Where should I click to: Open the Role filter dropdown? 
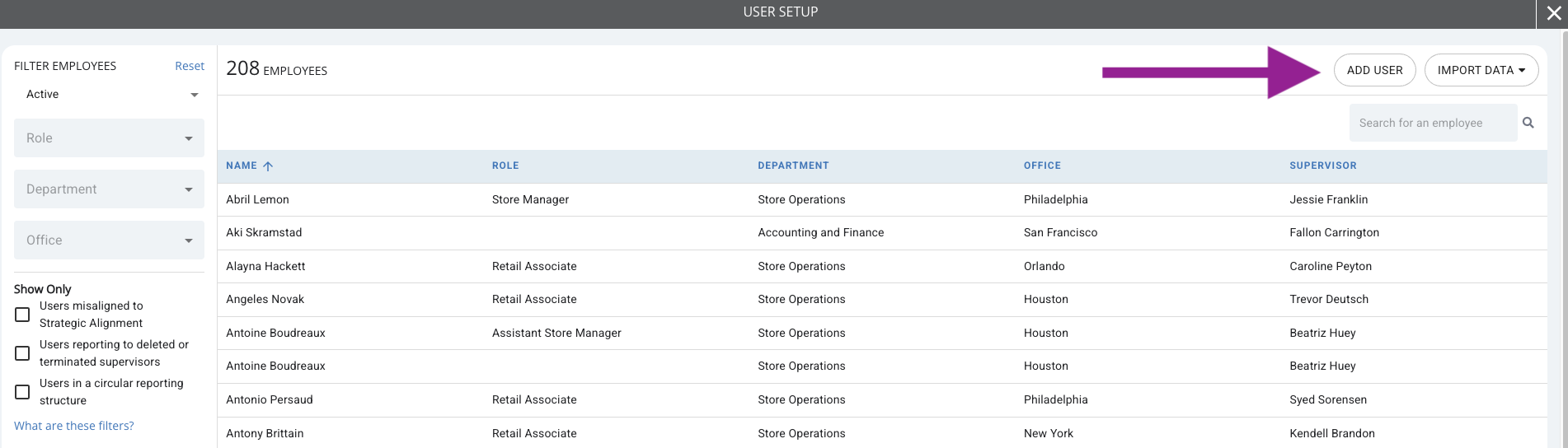click(109, 138)
